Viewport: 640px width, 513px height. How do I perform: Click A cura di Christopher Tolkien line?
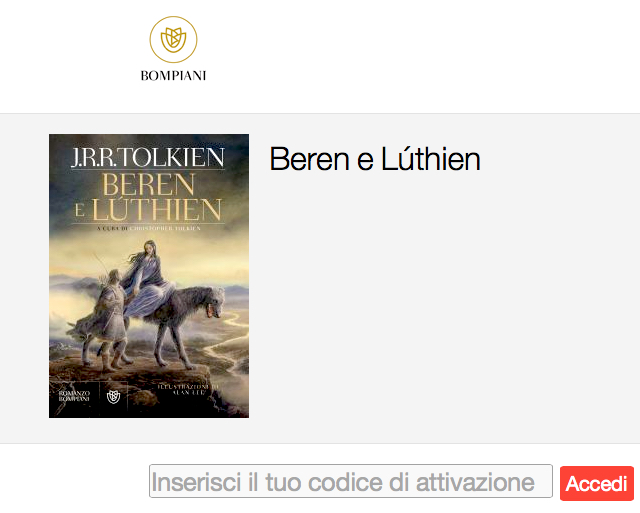pyautogui.click(x=149, y=229)
